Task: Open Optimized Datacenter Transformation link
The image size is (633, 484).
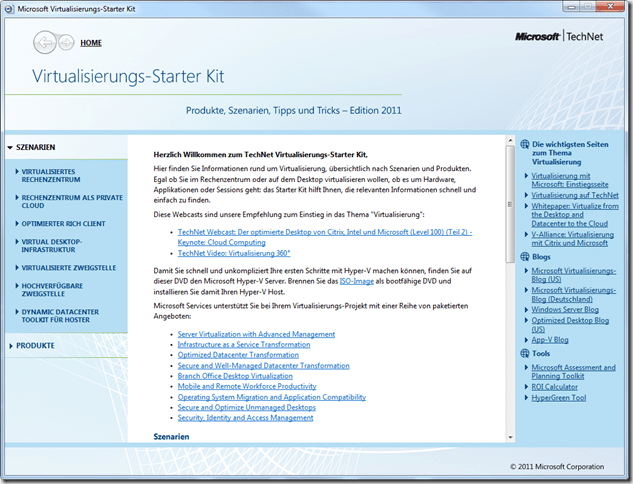Action: [x=238, y=355]
